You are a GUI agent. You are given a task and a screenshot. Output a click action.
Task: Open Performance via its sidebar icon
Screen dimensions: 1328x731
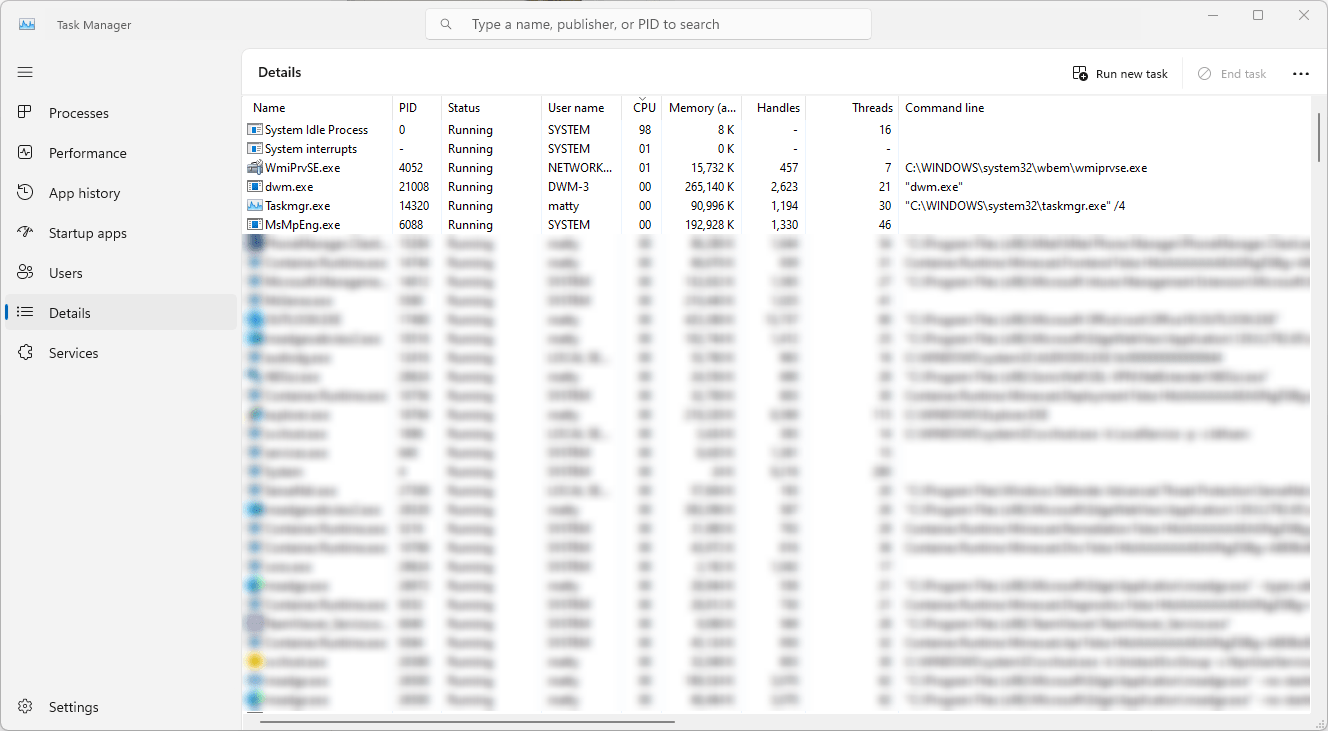(25, 153)
